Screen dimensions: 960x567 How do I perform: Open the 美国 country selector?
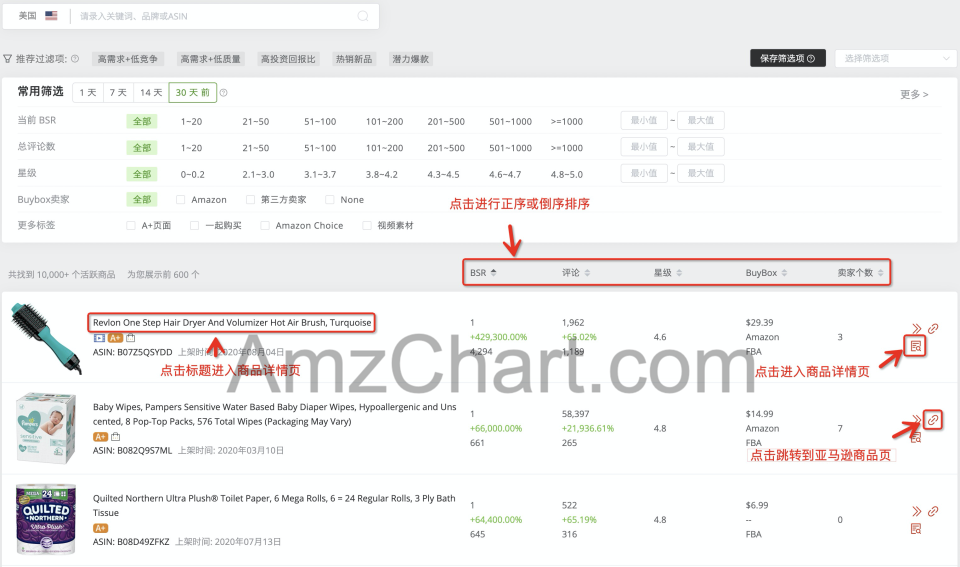pos(37,16)
